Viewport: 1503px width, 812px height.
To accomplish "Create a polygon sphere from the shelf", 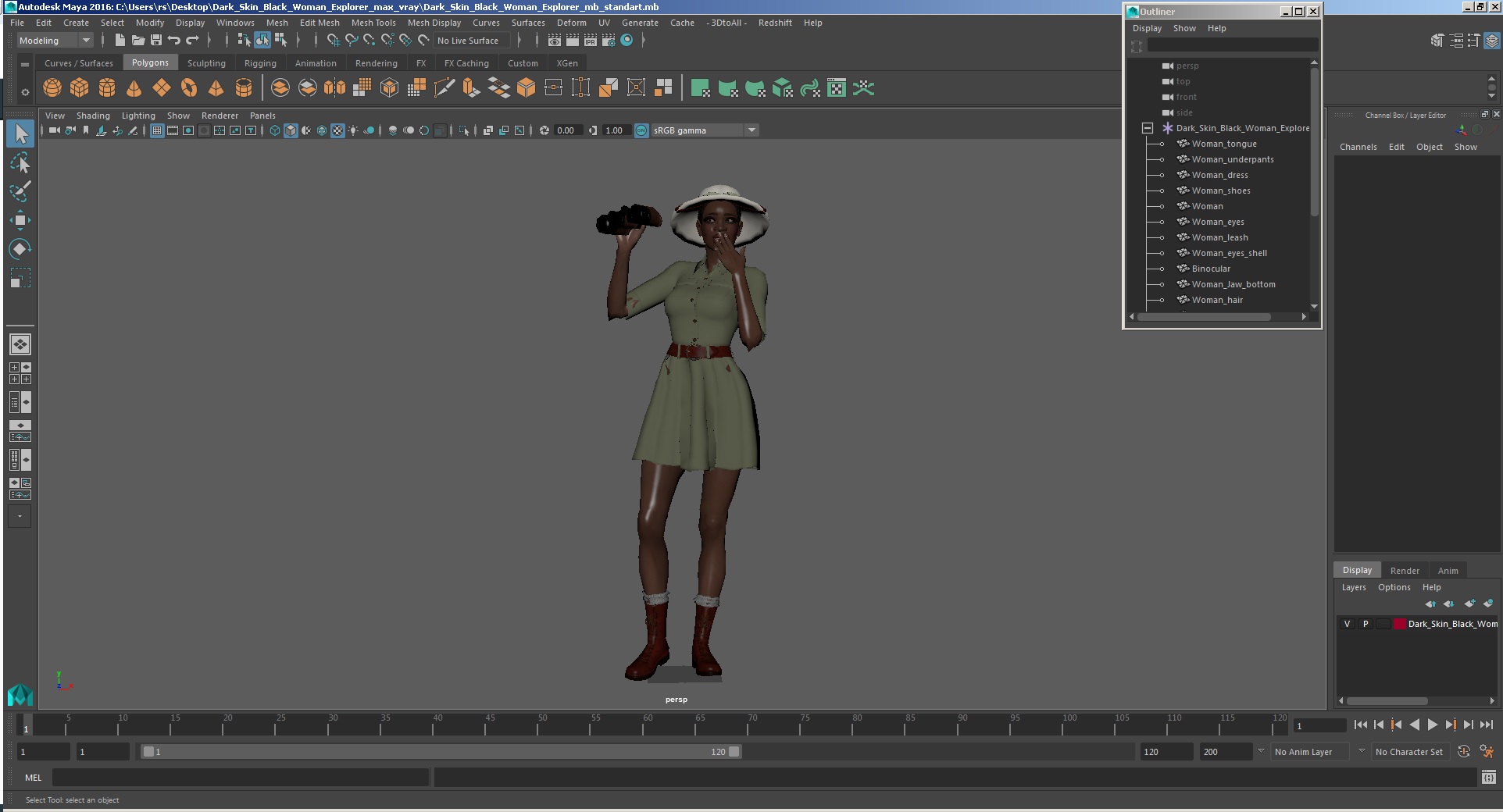I will 52,88.
